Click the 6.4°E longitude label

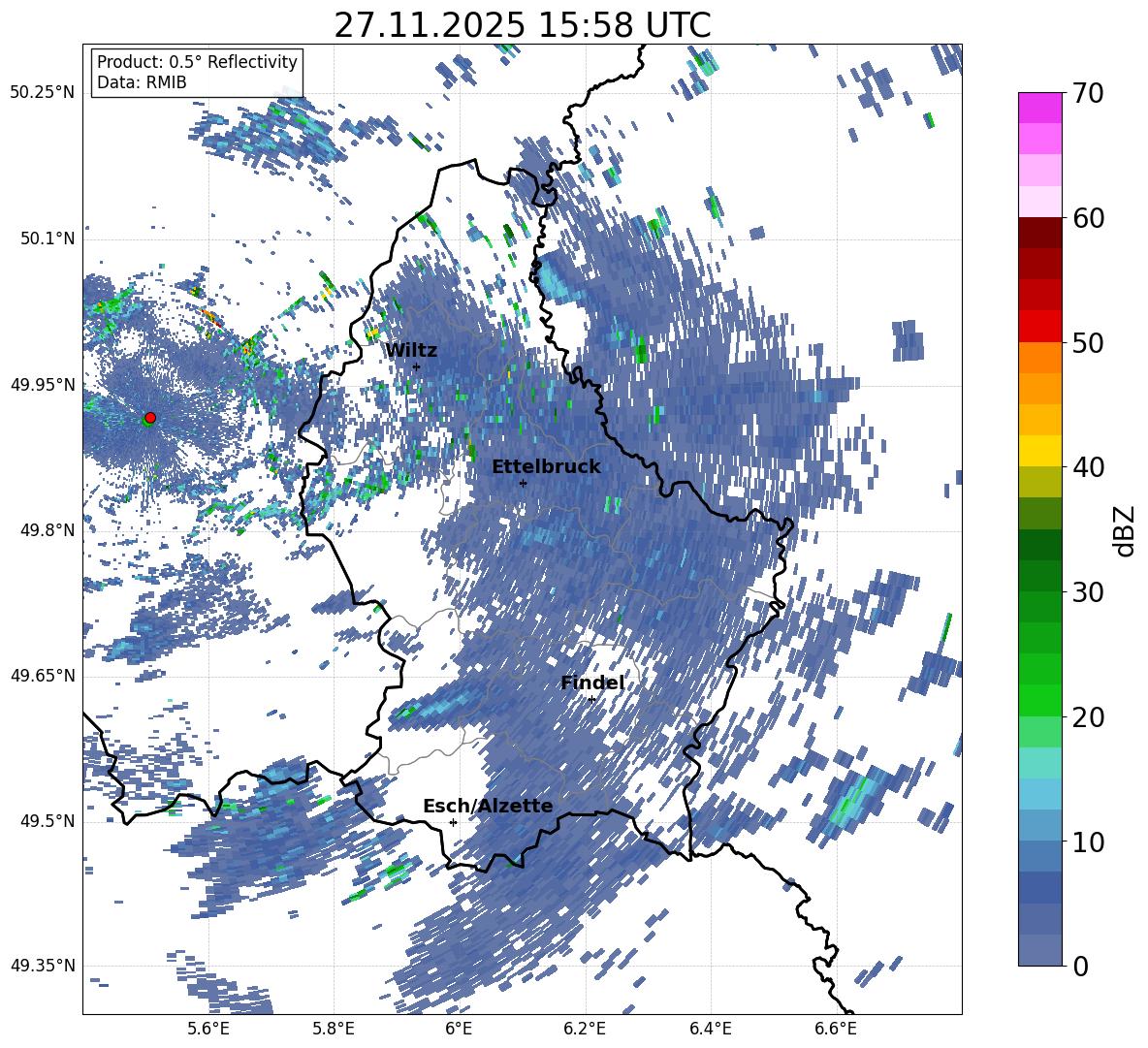click(x=710, y=1029)
